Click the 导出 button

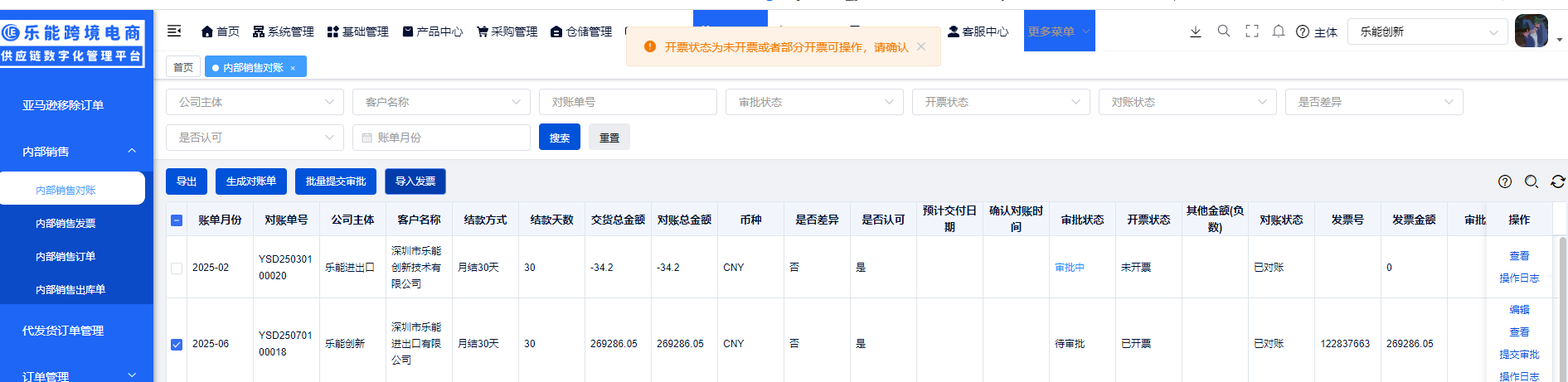[187, 181]
